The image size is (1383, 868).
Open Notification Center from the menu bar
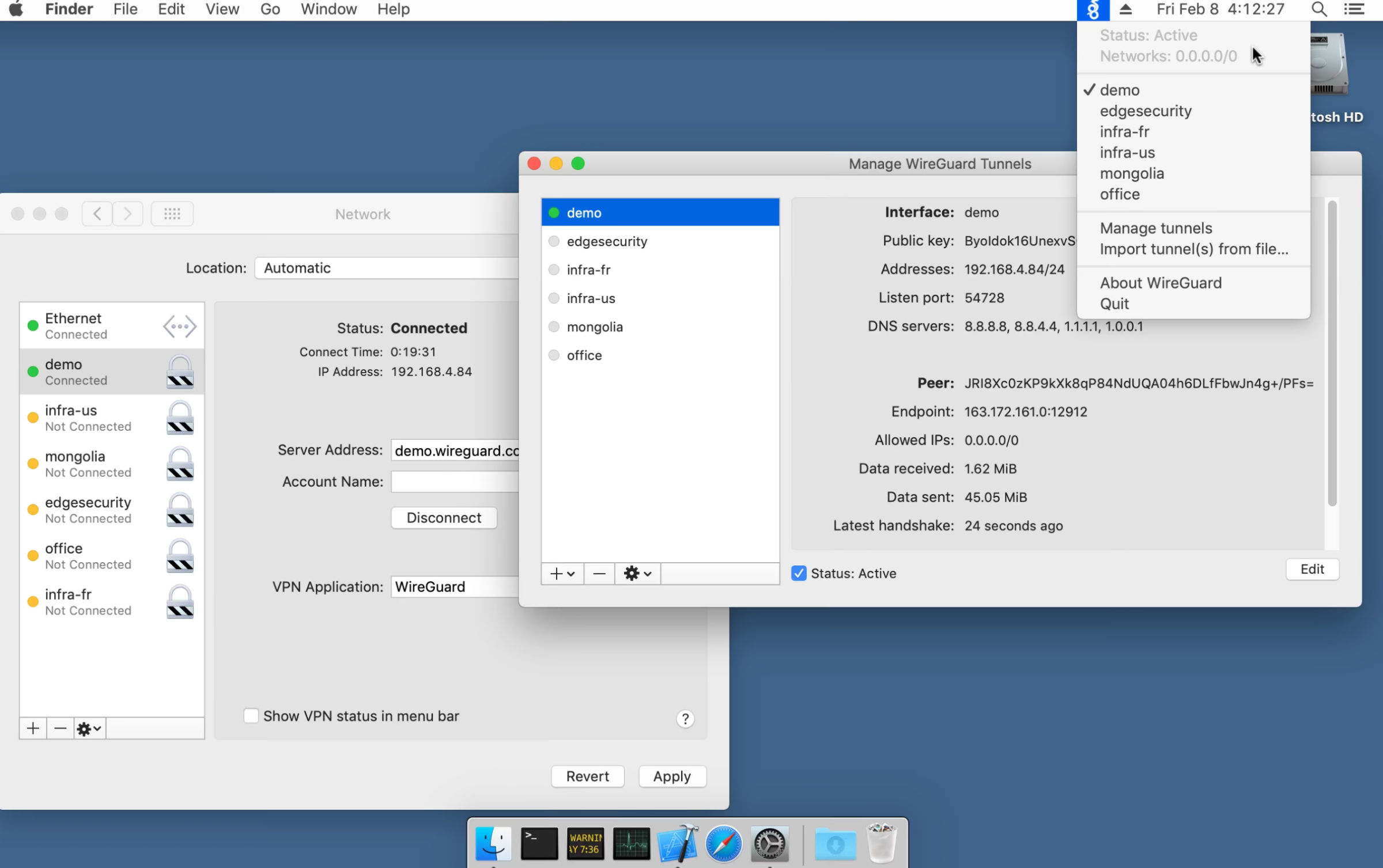1354,9
